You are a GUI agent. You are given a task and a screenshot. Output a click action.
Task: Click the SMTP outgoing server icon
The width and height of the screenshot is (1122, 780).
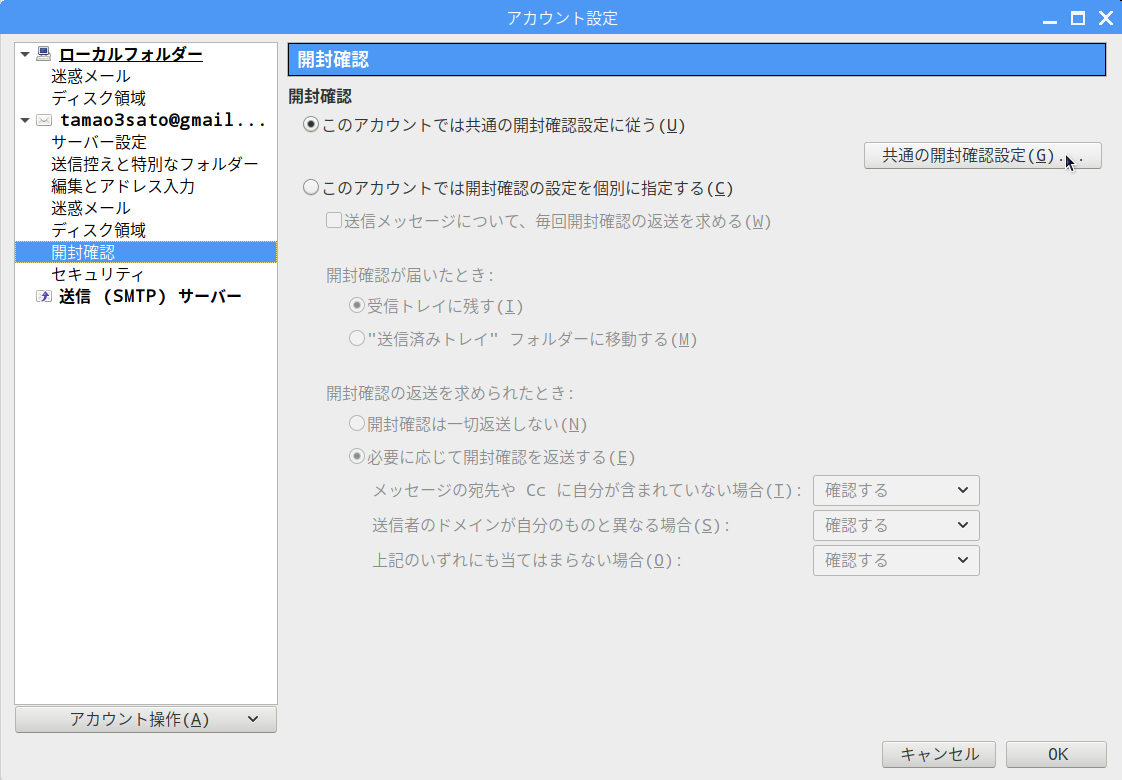pos(44,296)
